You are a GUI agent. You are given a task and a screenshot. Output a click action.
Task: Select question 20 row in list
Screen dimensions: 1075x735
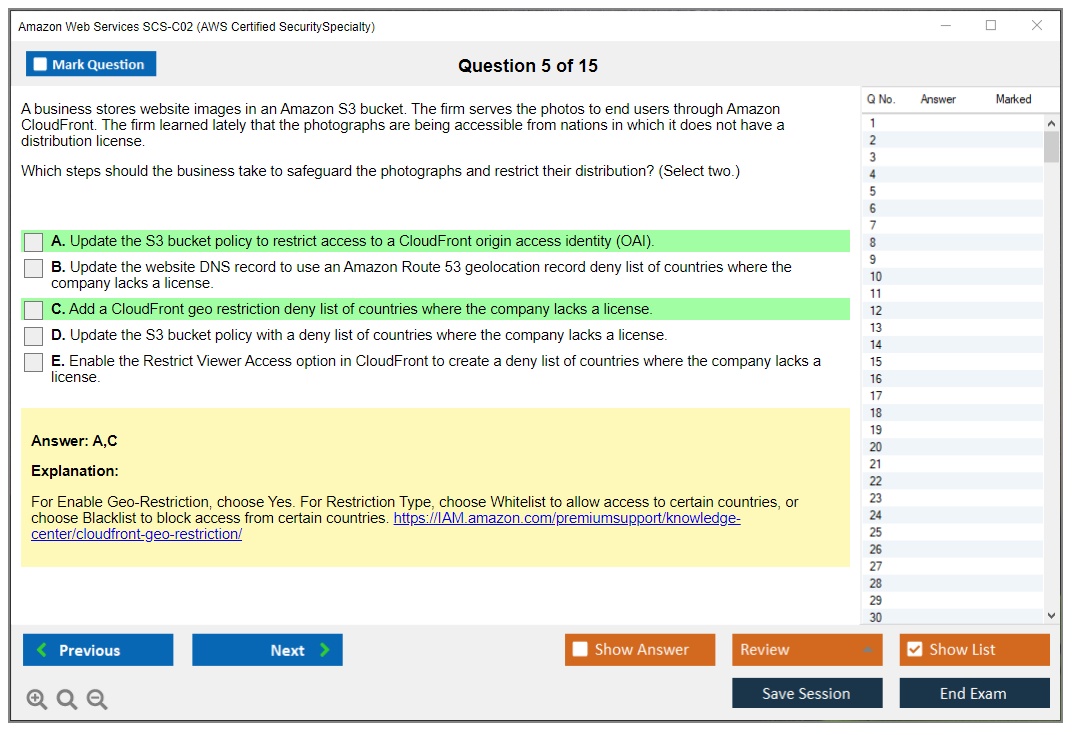click(876, 447)
